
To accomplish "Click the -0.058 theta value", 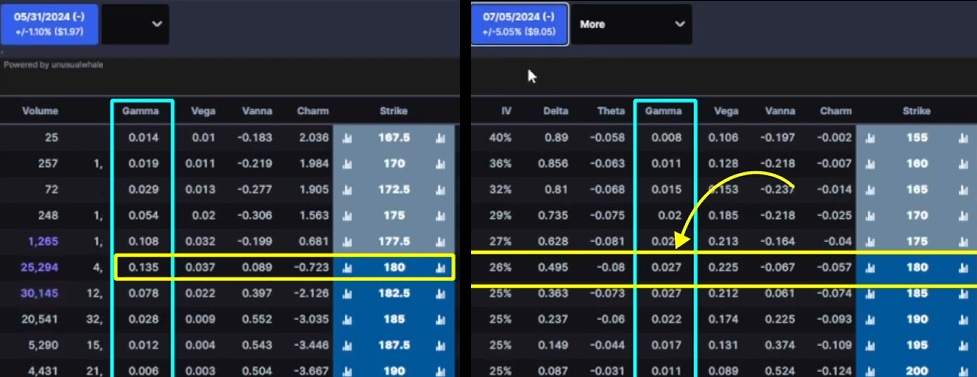I will pyautogui.click(x=607, y=138).
